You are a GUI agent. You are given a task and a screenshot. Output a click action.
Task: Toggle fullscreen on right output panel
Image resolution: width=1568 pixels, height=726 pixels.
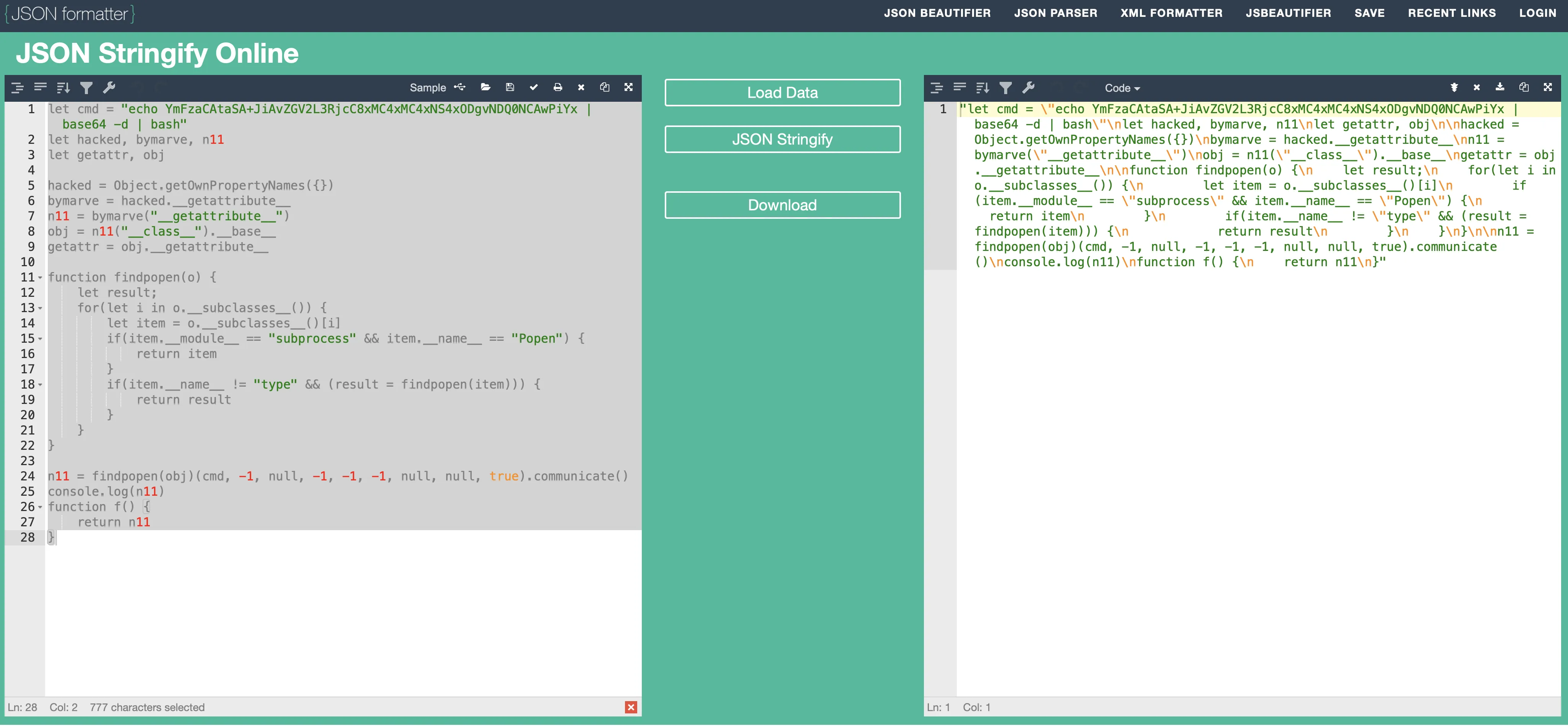pyautogui.click(x=1547, y=88)
